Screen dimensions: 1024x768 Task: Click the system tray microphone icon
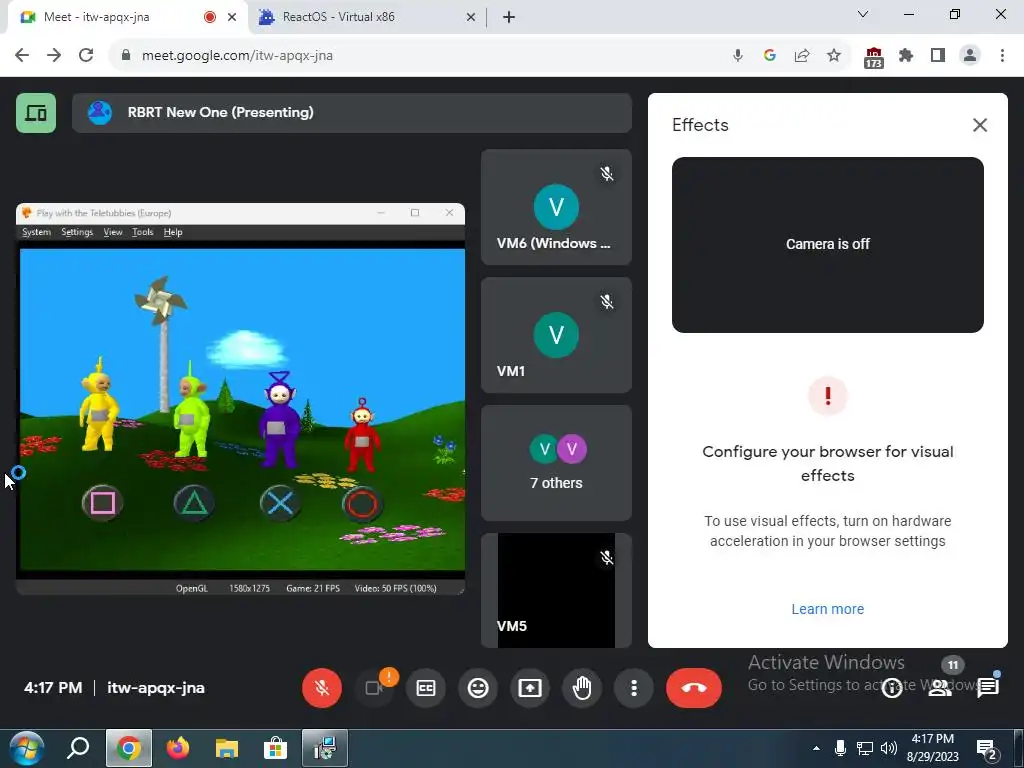[840, 748]
